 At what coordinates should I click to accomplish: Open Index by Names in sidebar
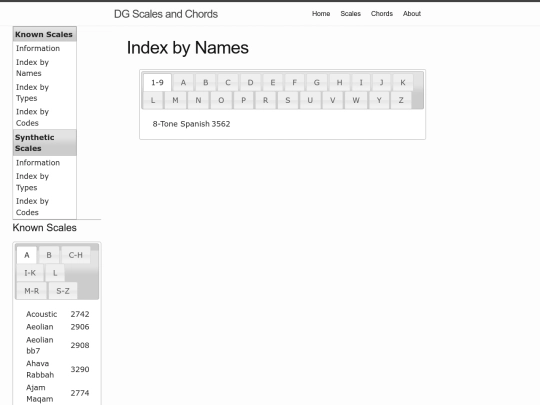[x=32, y=68]
